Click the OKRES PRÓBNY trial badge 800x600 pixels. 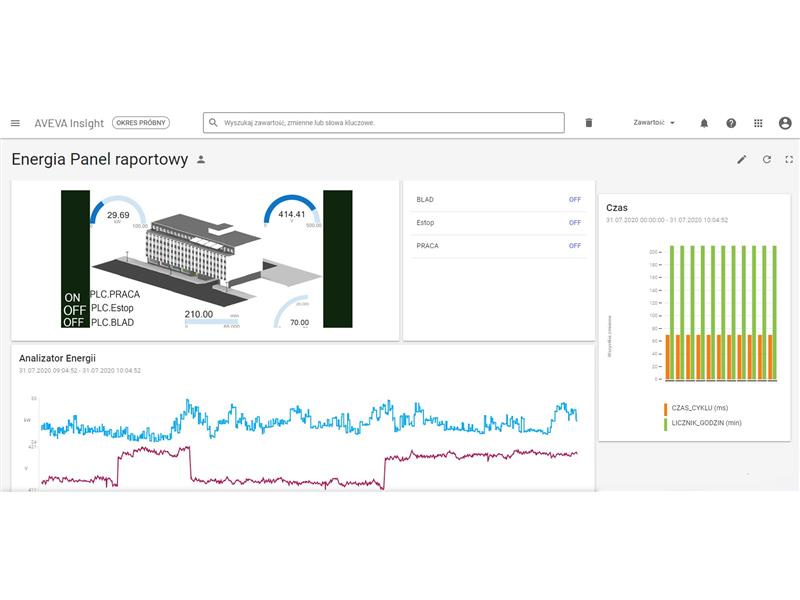(141, 123)
